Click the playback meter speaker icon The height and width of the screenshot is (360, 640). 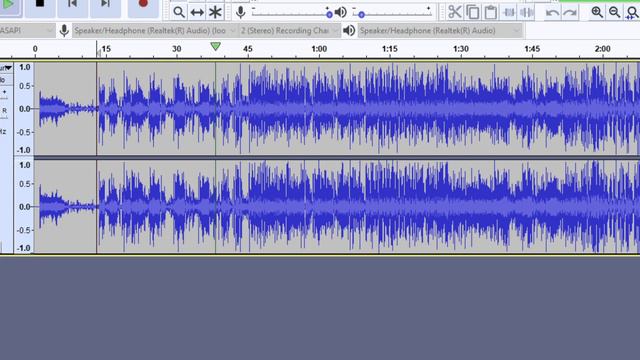pyautogui.click(x=340, y=12)
